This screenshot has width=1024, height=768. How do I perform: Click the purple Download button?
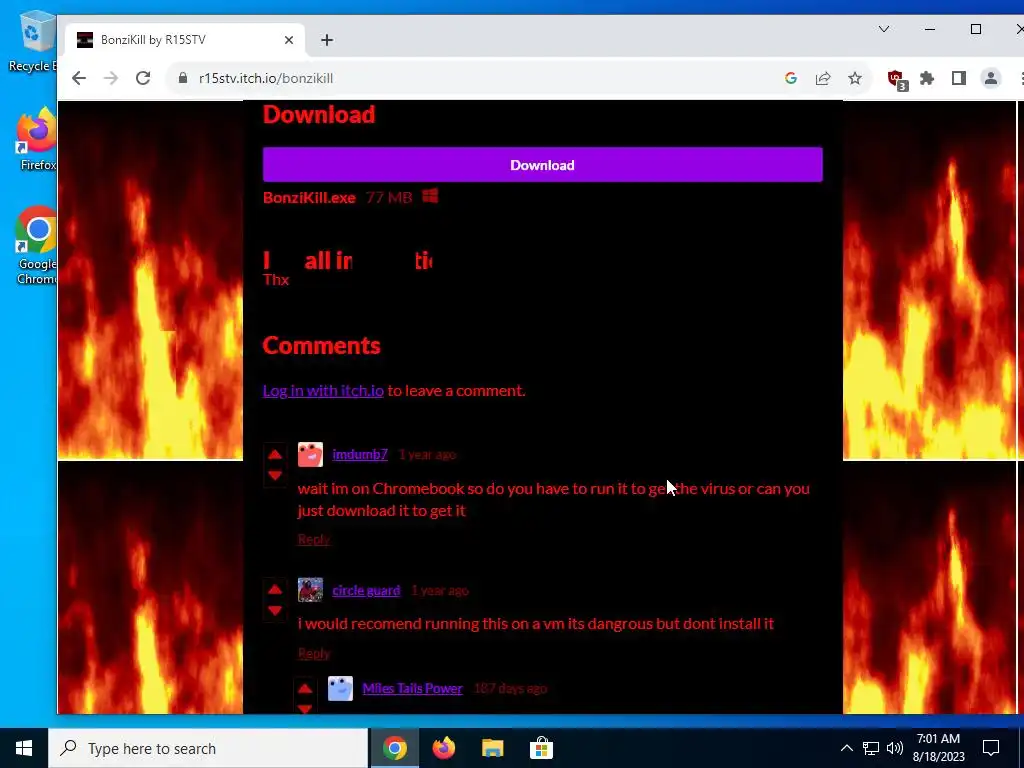point(543,165)
